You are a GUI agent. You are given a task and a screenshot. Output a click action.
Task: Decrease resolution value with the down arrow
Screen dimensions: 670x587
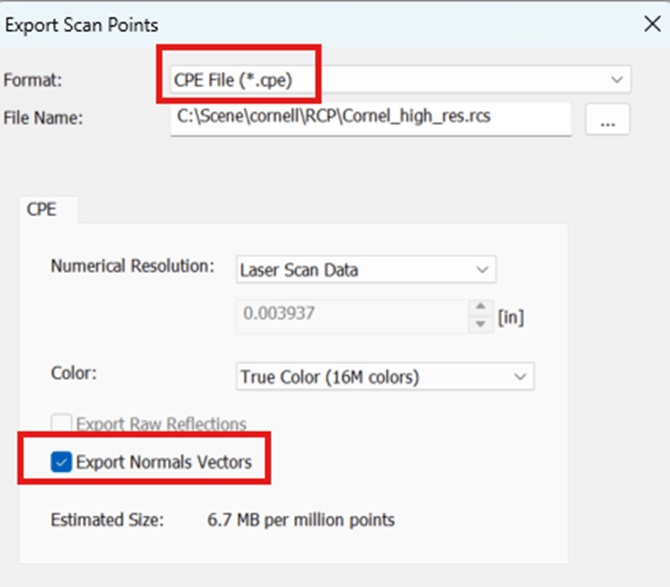pyautogui.click(x=482, y=323)
